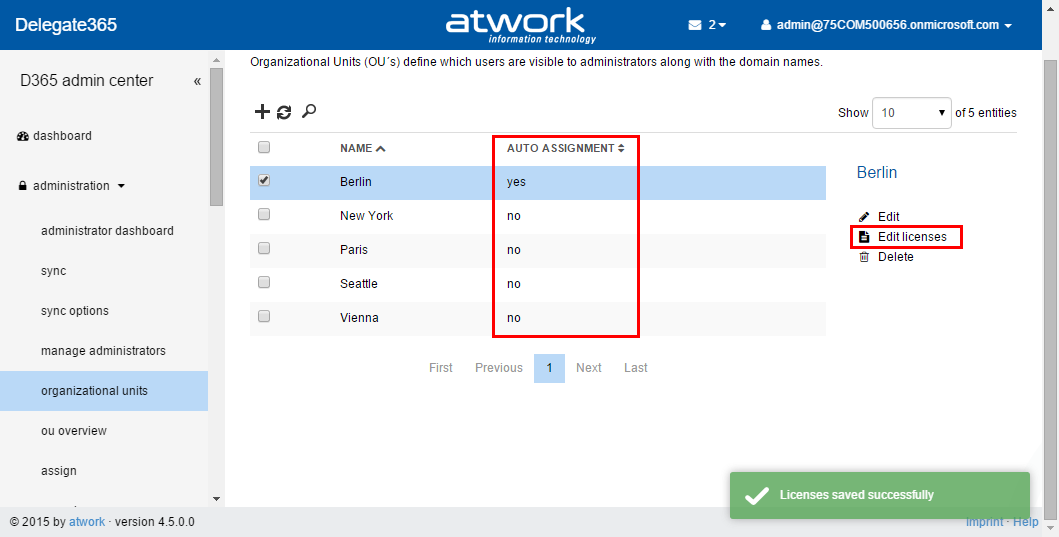Click the Delegate365 brand title
The image size is (1059, 537).
(x=66, y=25)
